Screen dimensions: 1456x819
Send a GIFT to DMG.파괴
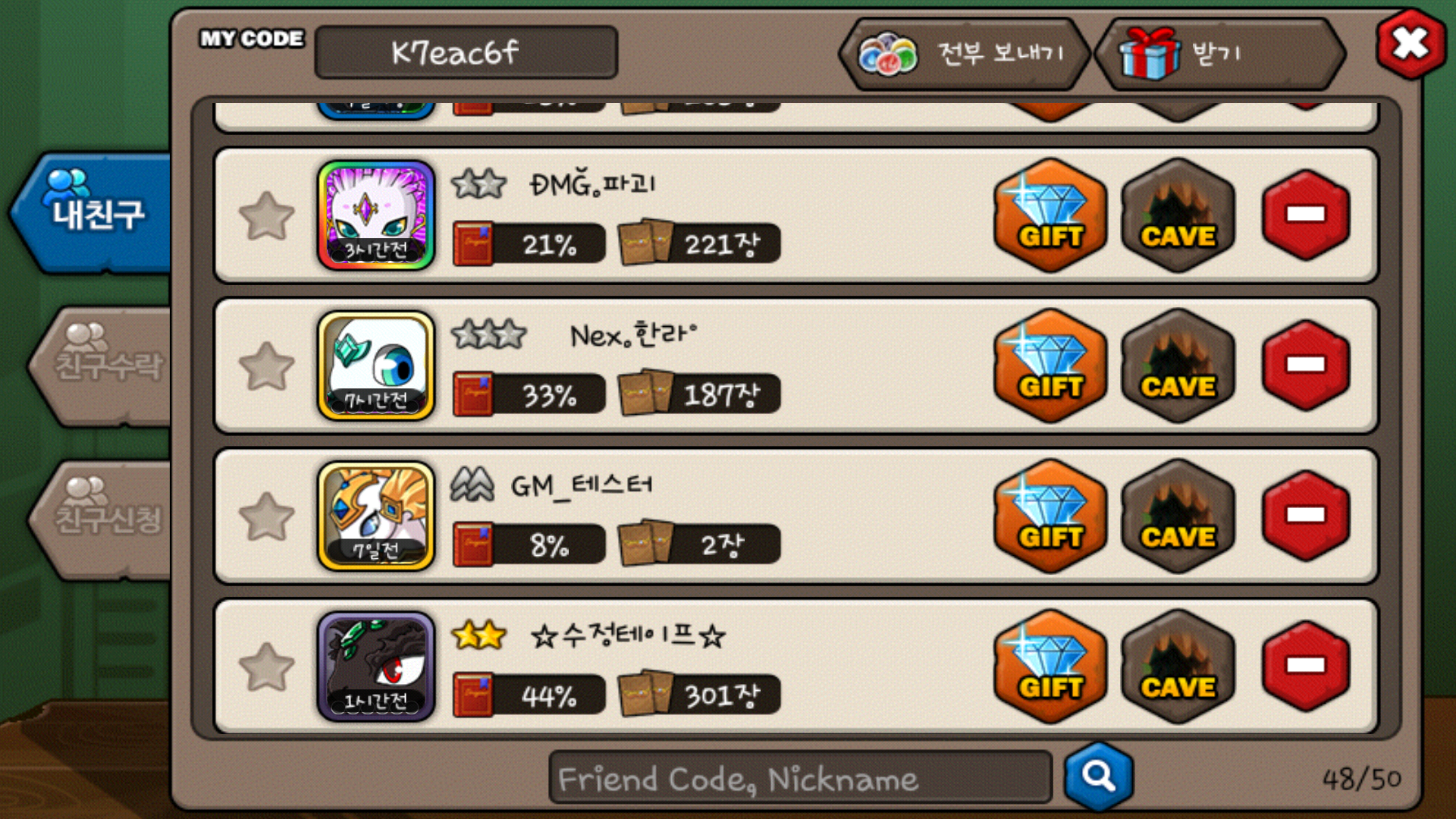coord(1050,216)
